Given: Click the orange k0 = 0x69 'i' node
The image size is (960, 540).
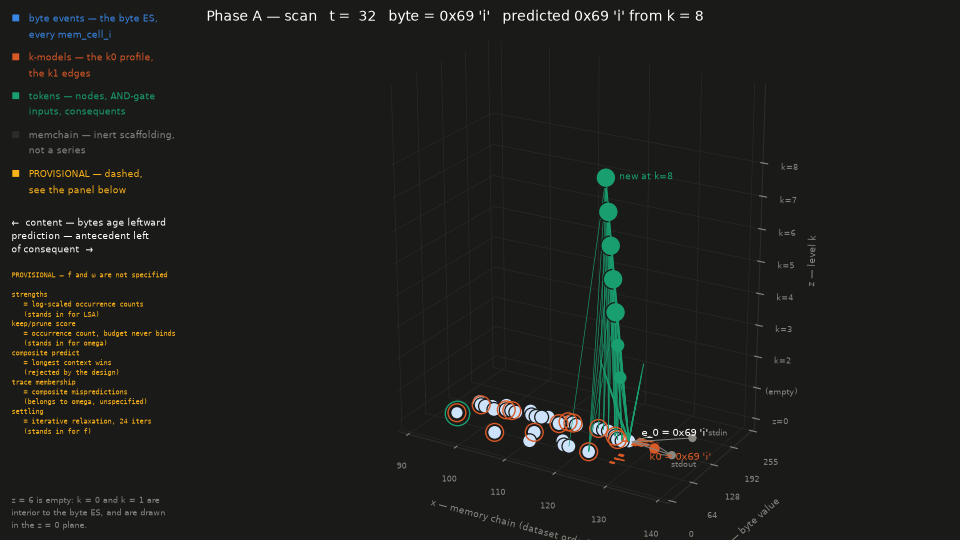Looking at the screenshot, I should tap(654, 449).
